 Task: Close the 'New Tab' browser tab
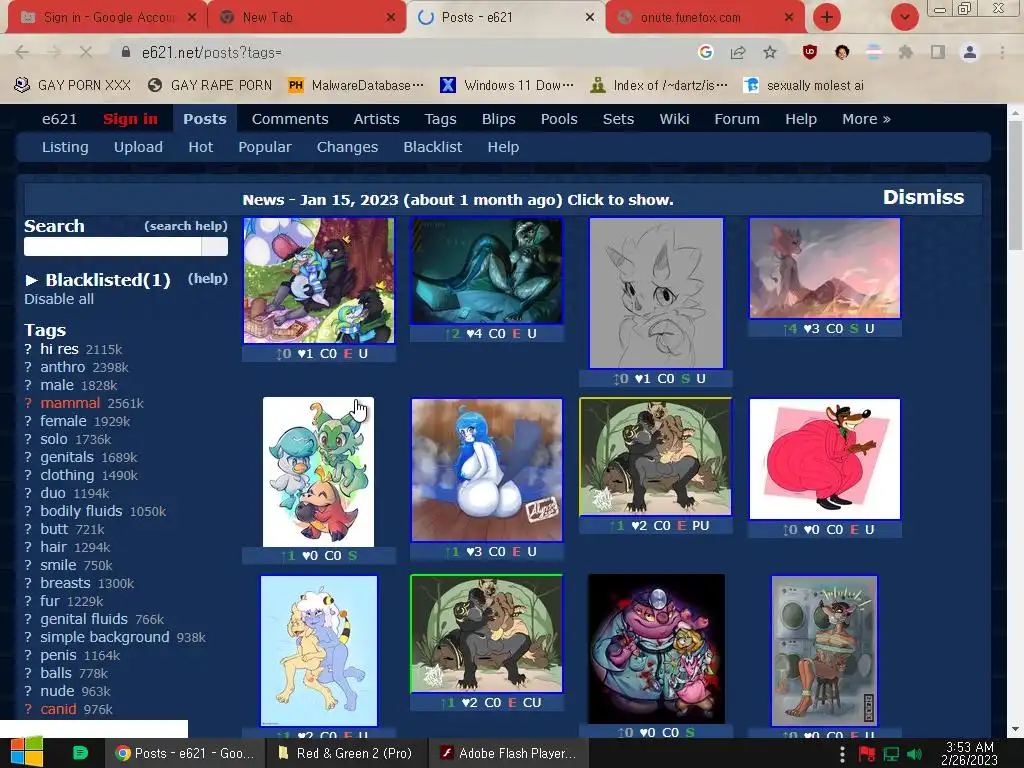tap(391, 18)
